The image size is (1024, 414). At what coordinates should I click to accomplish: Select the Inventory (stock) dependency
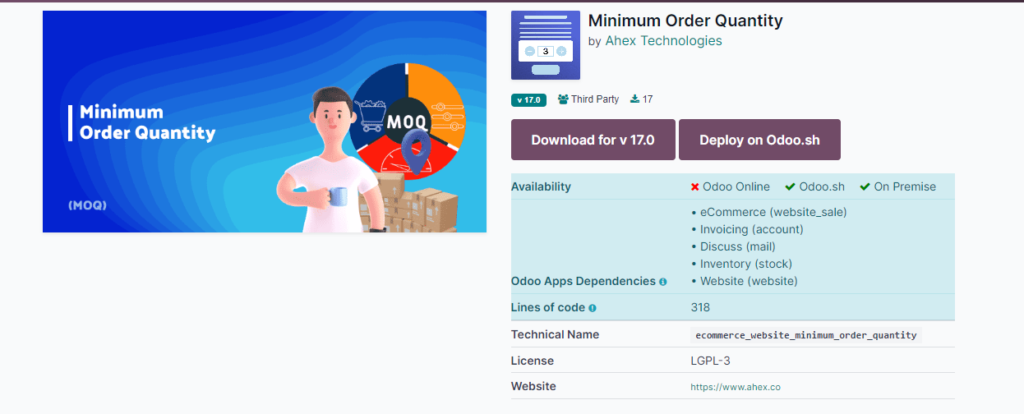pos(746,264)
